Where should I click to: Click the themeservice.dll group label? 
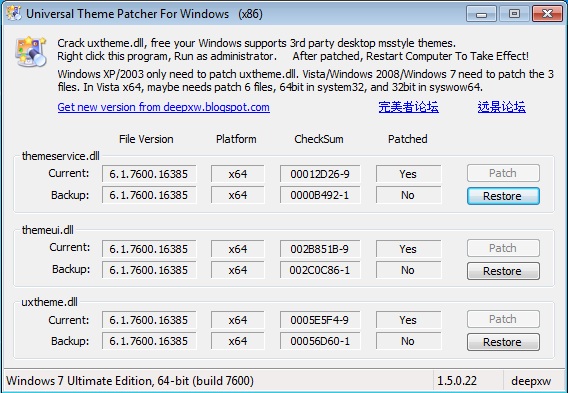click(x=60, y=156)
